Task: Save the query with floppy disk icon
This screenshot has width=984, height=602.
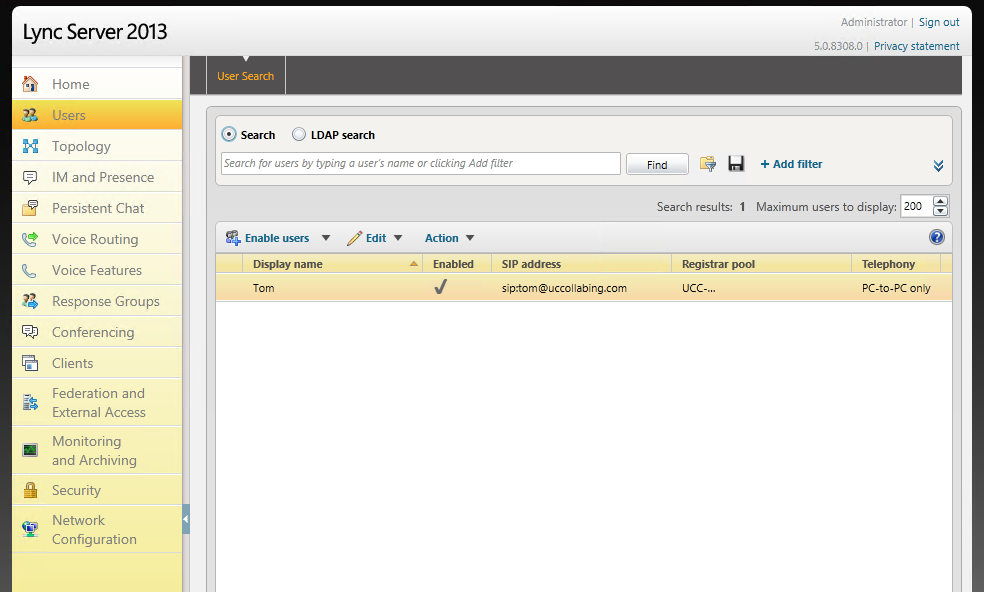Action: coord(736,164)
